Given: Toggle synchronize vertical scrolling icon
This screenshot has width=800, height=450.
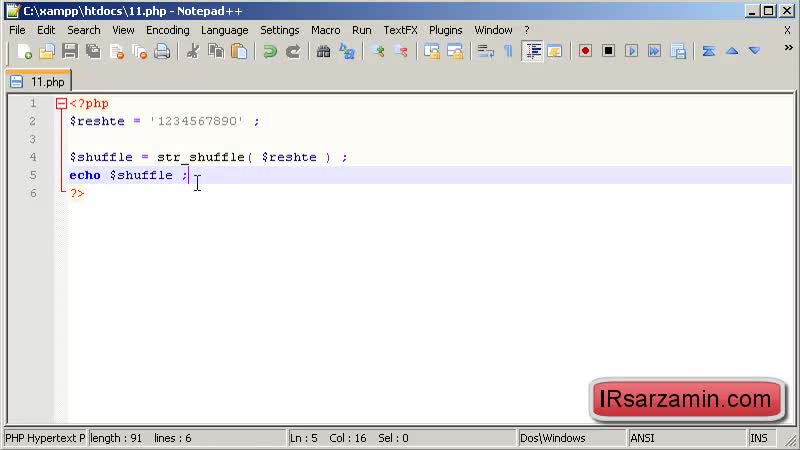Looking at the screenshot, I should 432,52.
